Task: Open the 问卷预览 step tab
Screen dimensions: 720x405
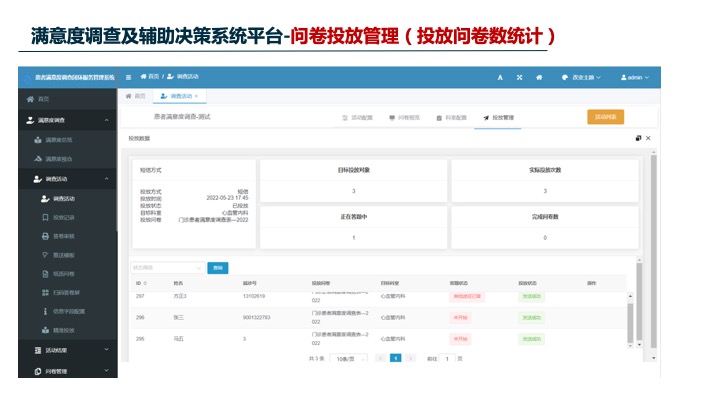Action: 405,118
